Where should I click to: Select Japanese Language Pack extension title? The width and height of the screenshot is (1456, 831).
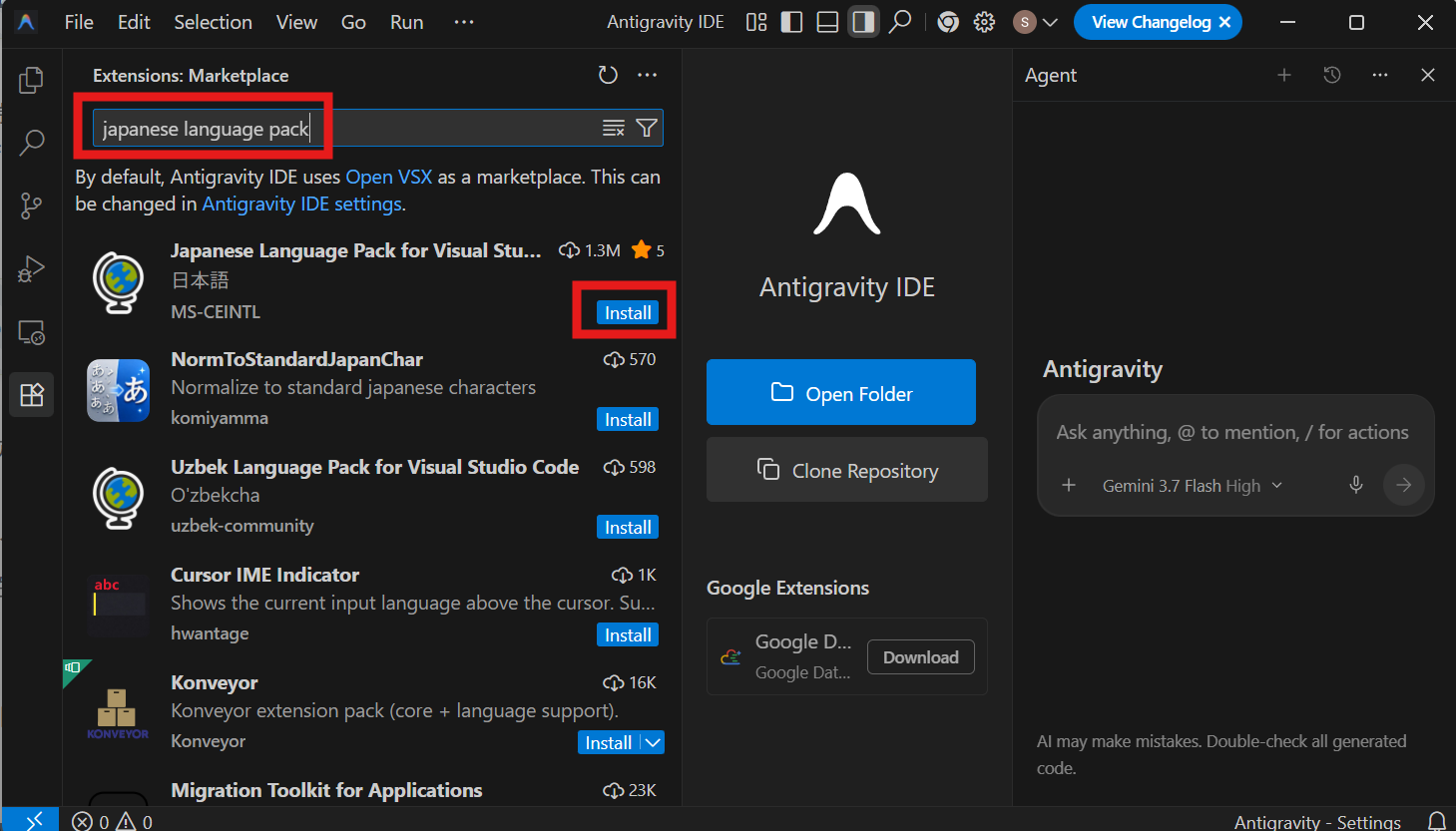point(356,250)
